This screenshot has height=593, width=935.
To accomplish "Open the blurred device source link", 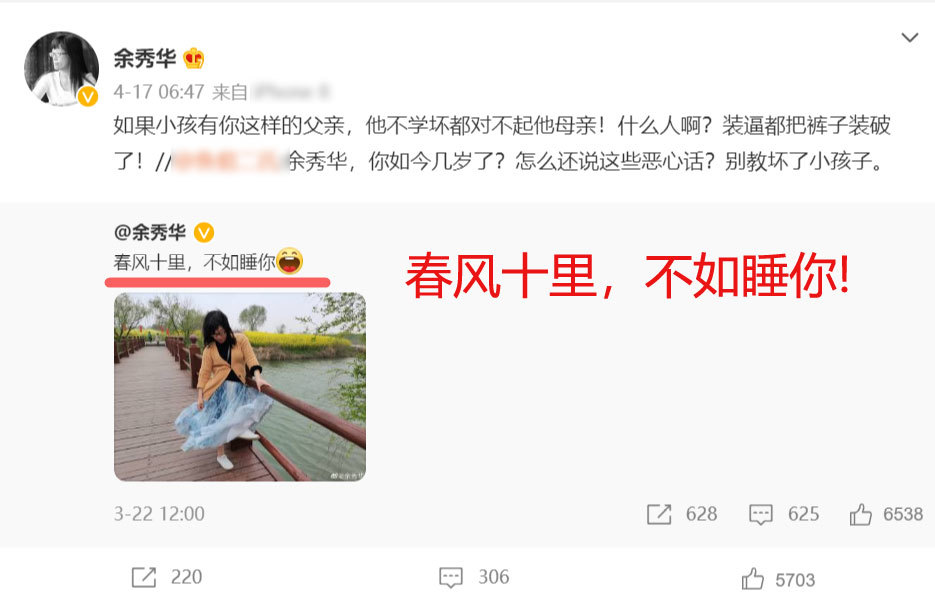I will click(x=291, y=92).
